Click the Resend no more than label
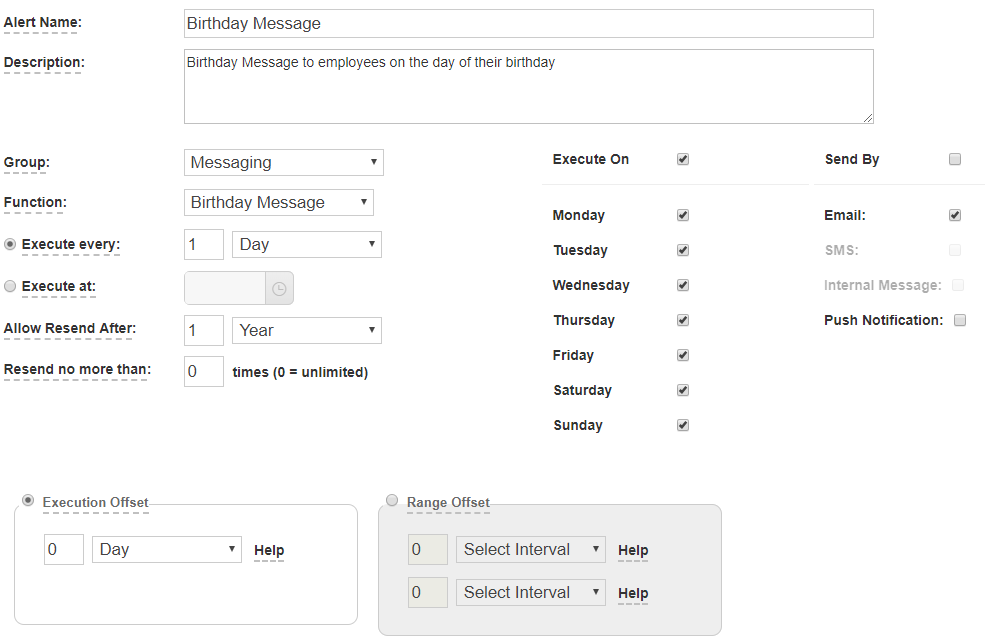This screenshot has width=985, height=642. click(x=77, y=369)
